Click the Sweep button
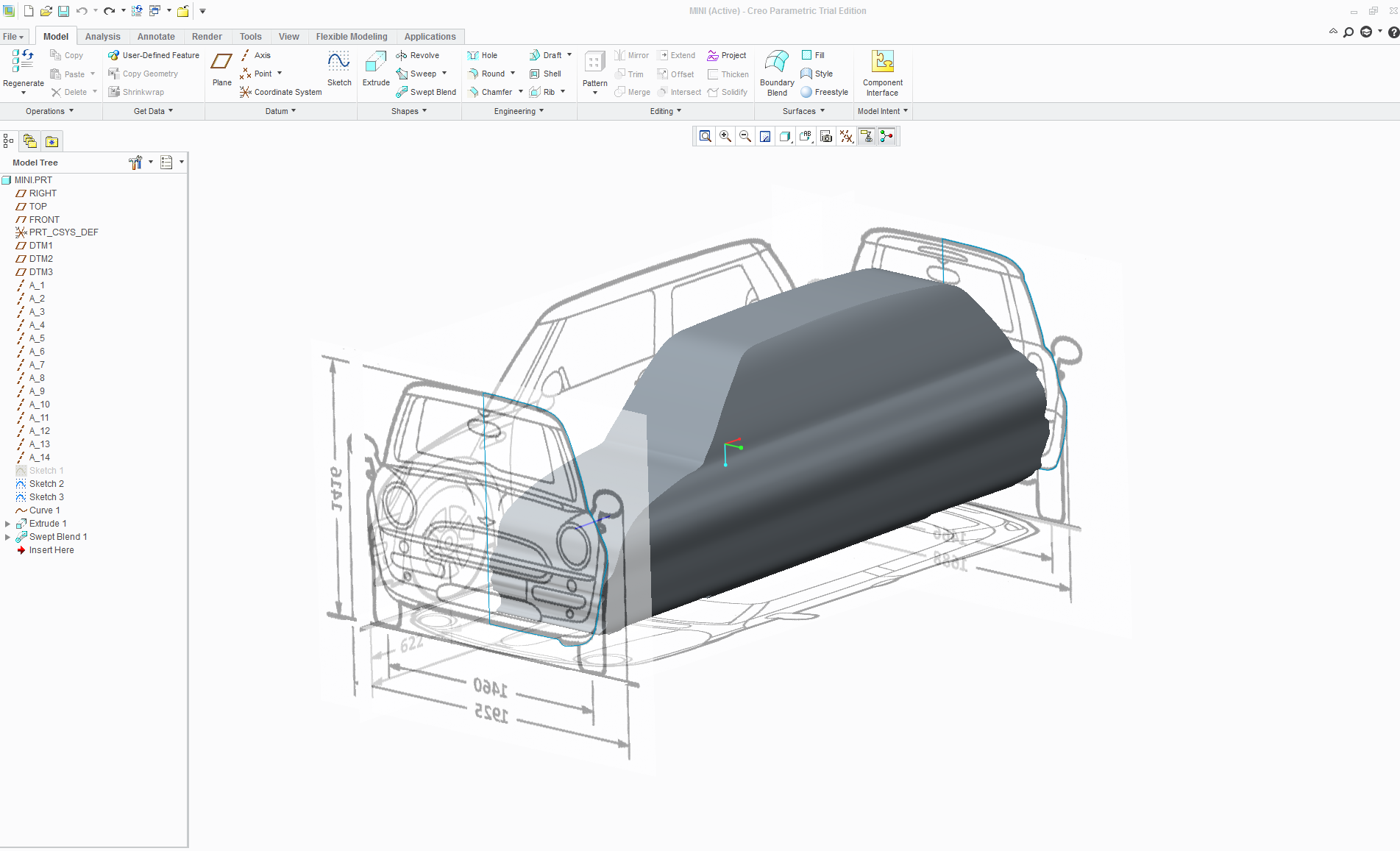 (x=416, y=74)
